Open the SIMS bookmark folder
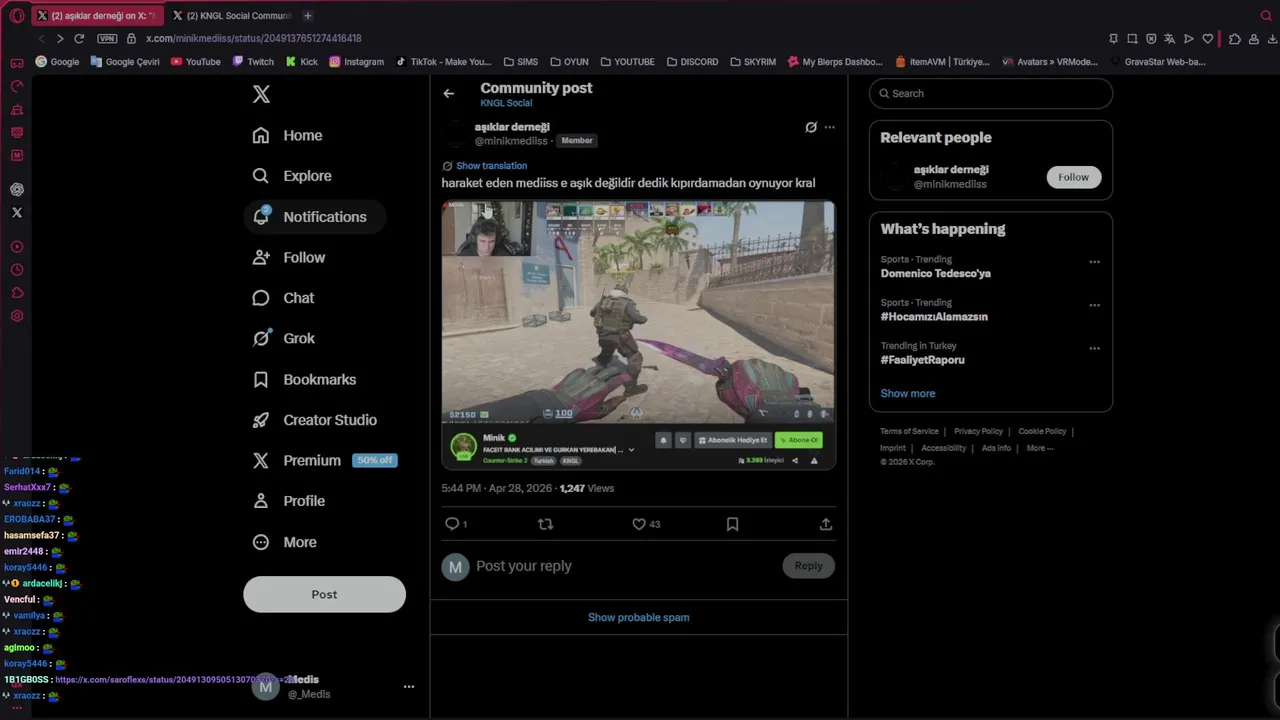The height and width of the screenshot is (720, 1280). [x=520, y=61]
